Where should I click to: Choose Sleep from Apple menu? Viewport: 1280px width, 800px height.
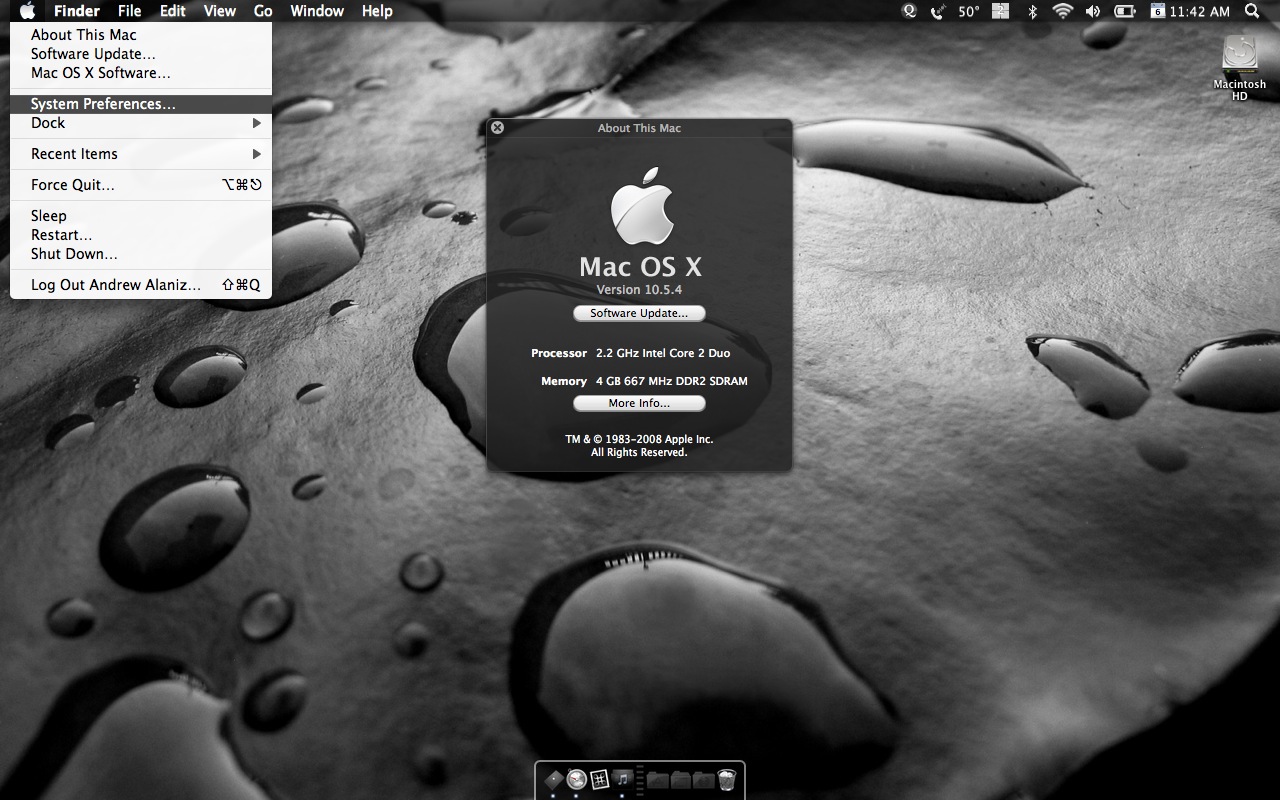tap(141, 216)
